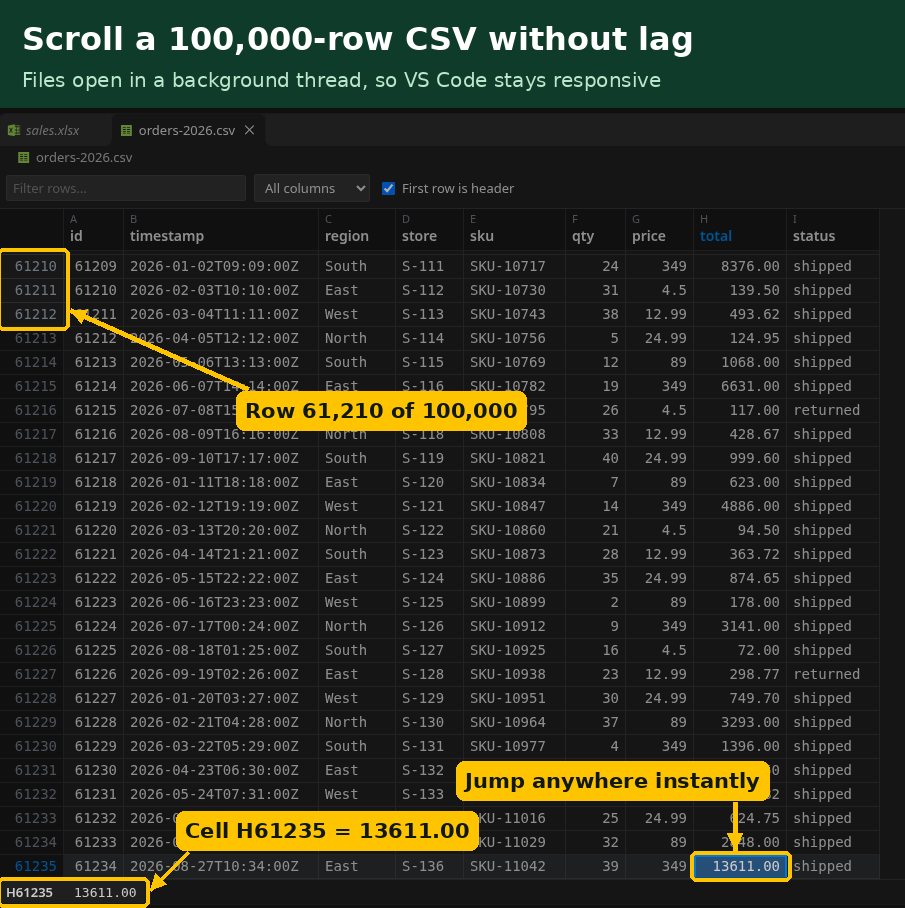905x908 pixels.
Task: Click total cell 3293.00
Action: pos(741,722)
